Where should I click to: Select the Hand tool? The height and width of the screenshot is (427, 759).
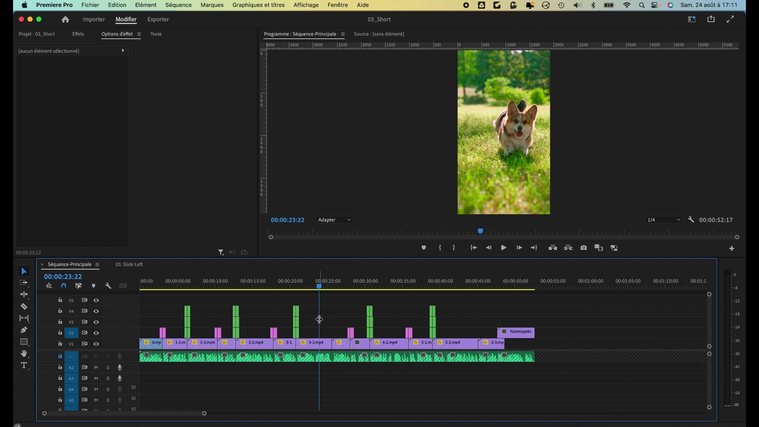[x=25, y=354]
